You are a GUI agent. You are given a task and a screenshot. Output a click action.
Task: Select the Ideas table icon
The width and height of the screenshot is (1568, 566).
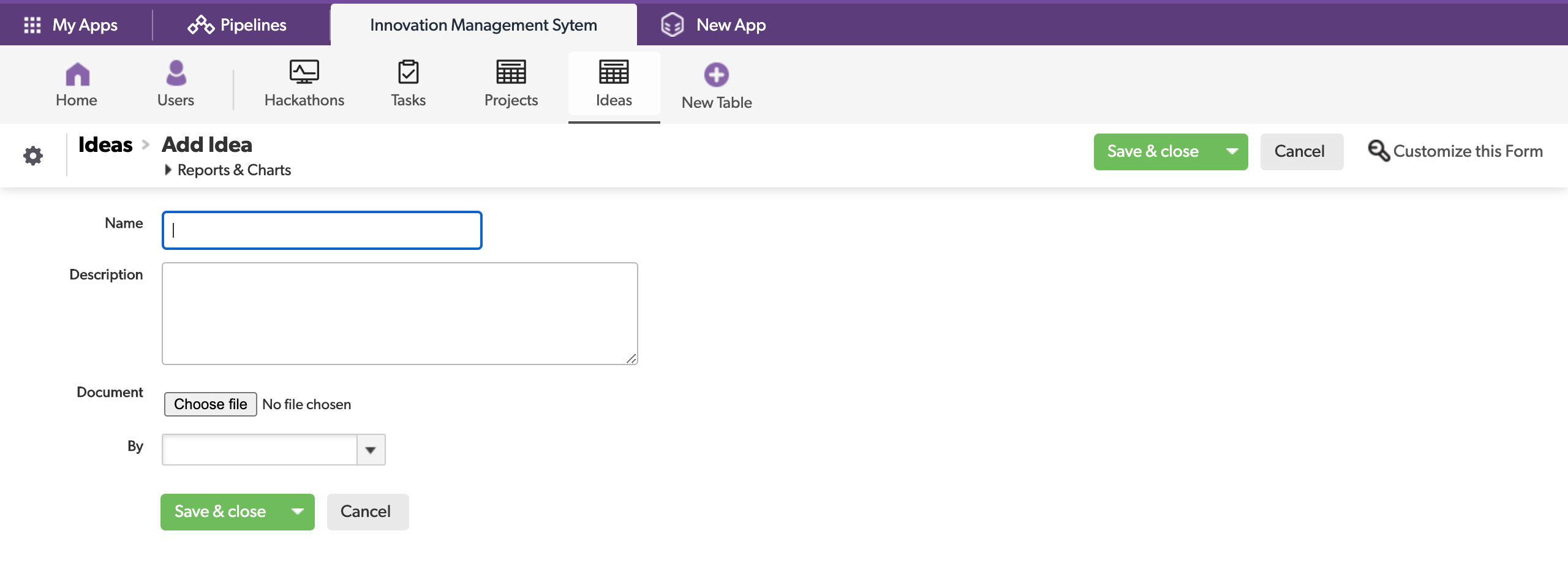(x=614, y=72)
